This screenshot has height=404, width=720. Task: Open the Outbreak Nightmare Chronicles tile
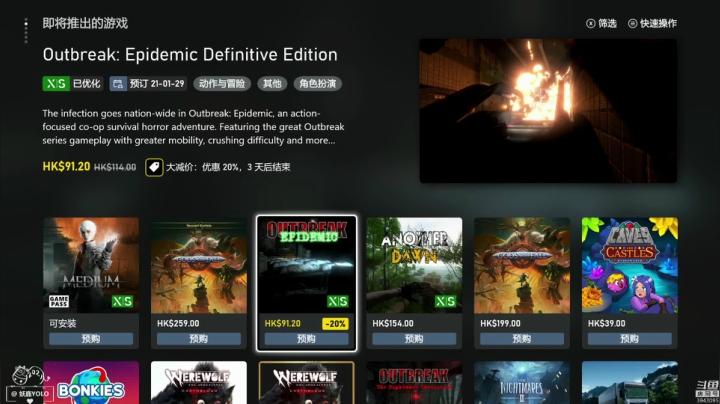[414, 382]
